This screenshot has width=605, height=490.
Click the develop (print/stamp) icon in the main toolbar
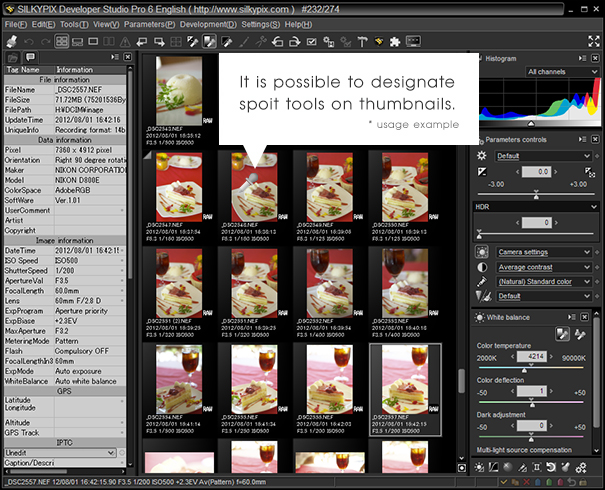coord(12,41)
